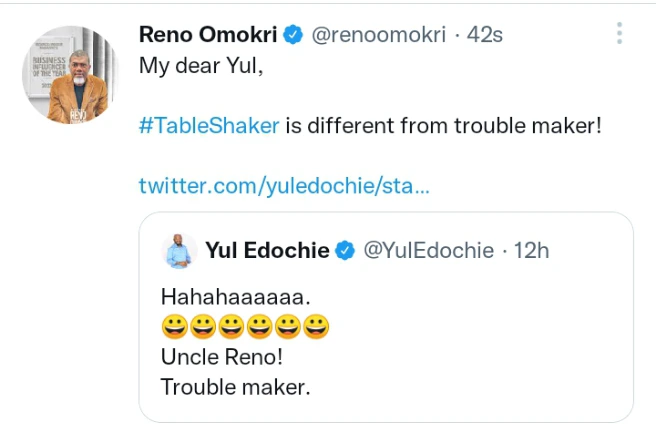This screenshot has width=656, height=430.
Task: Click the verified badge beside Yul Edochie
Action: coord(344,251)
